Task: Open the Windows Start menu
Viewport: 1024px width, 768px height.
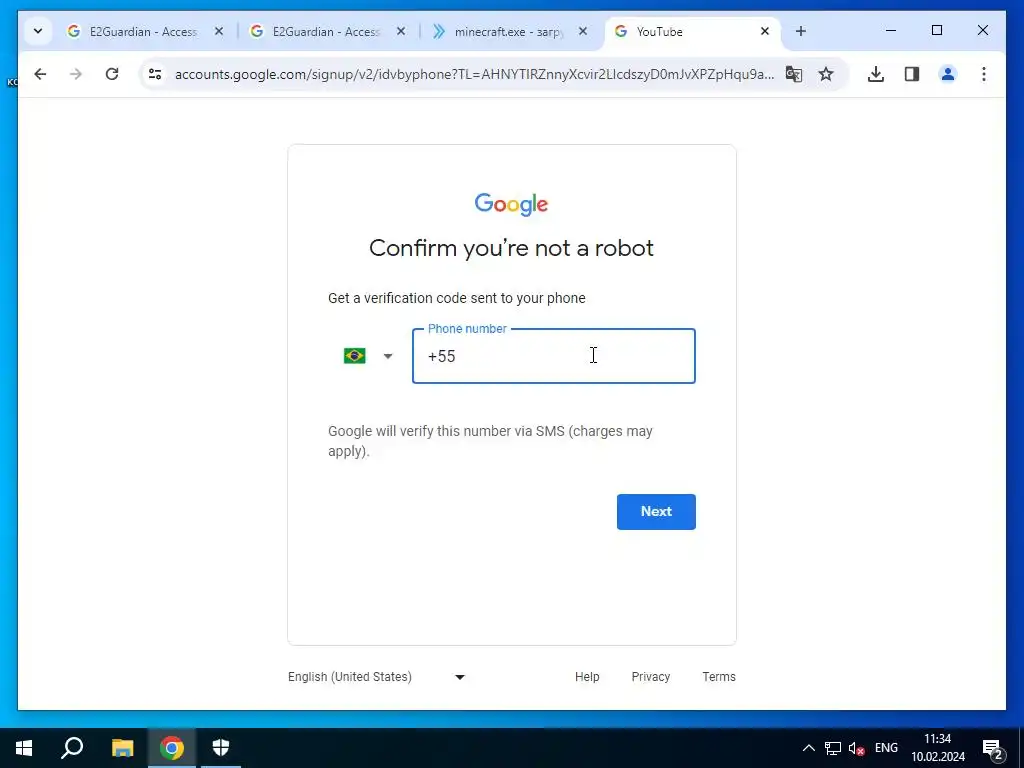Action: click(x=24, y=748)
